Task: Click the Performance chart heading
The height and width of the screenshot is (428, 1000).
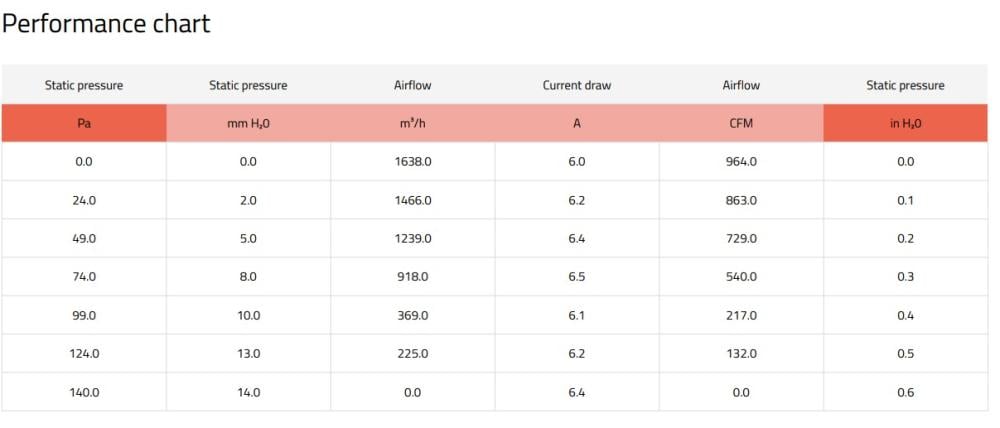Action: pyautogui.click(x=106, y=24)
